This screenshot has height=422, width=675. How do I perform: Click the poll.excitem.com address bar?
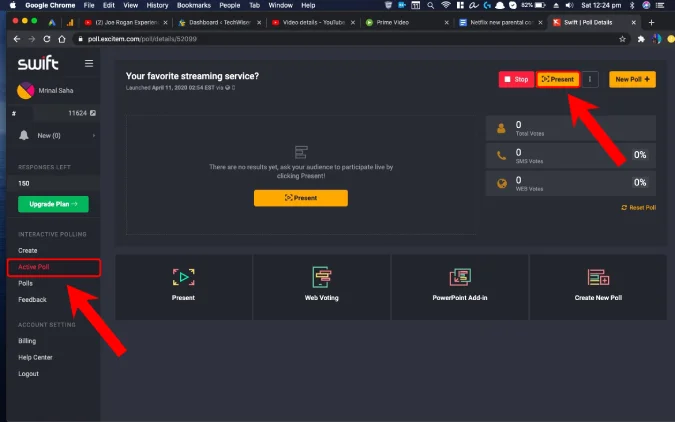coord(351,39)
